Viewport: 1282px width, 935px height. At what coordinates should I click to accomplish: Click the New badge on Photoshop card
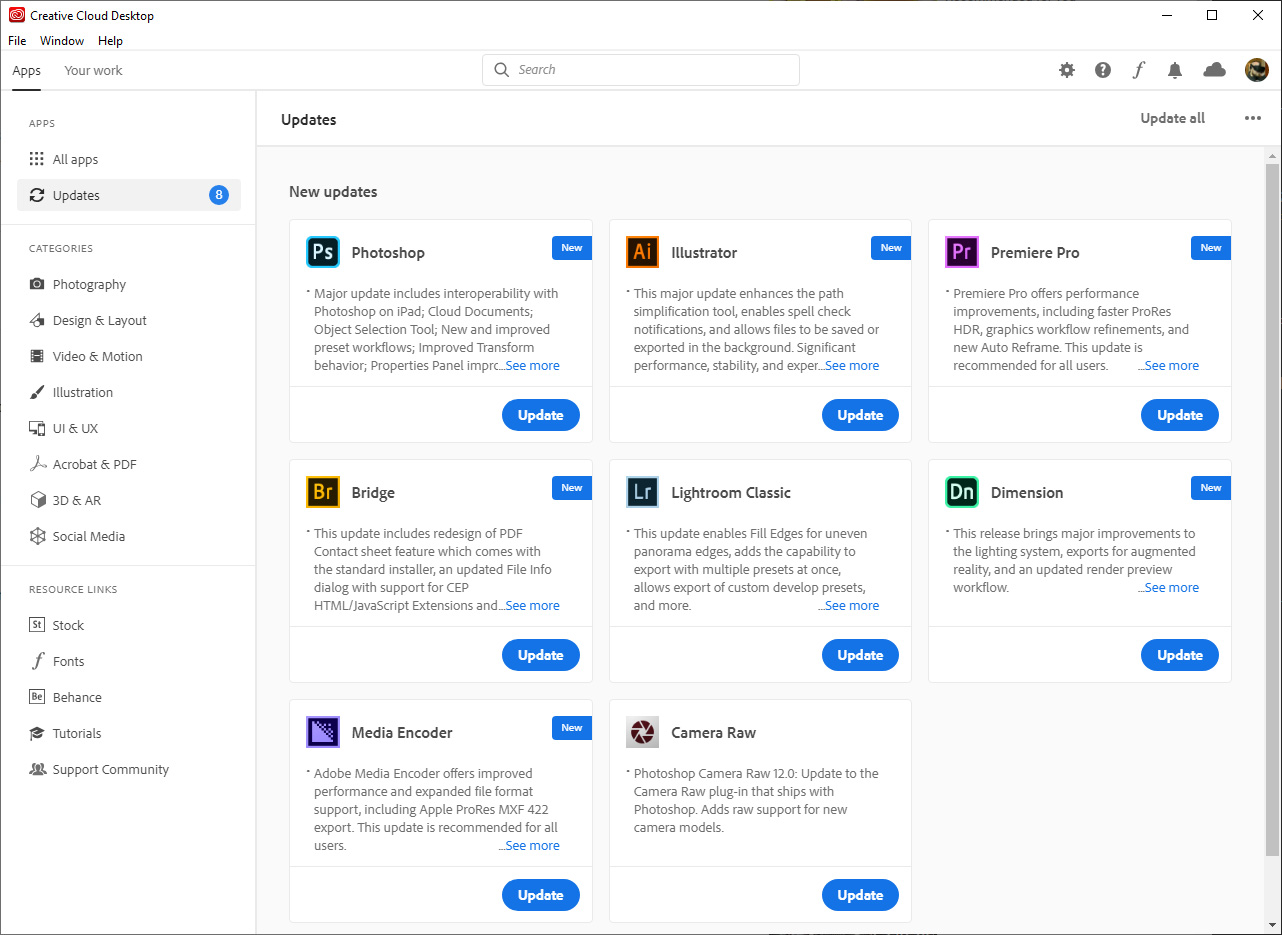[x=572, y=248]
